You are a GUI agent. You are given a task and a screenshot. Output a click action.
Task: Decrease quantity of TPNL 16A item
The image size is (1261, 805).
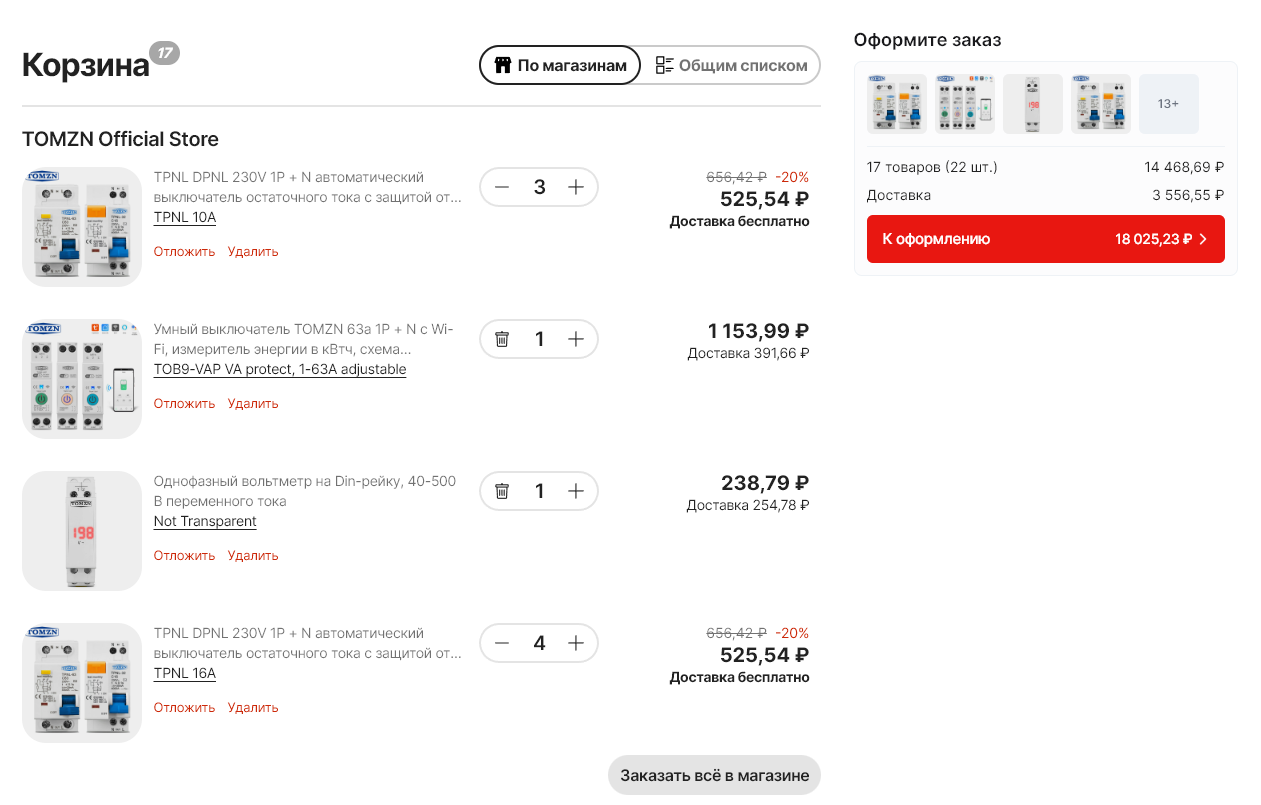click(x=502, y=643)
